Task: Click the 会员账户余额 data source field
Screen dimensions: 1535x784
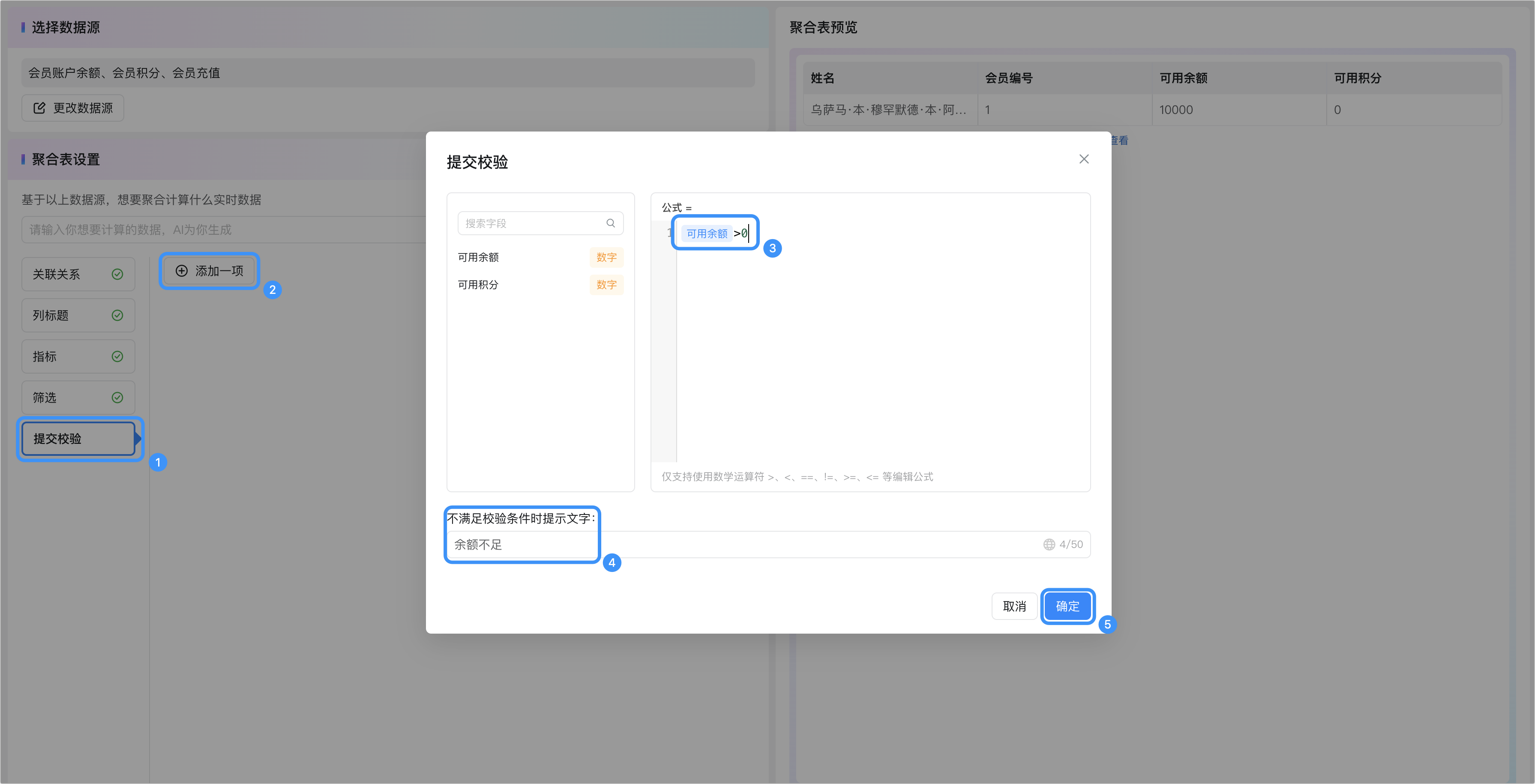Action: (x=388, y=73)
